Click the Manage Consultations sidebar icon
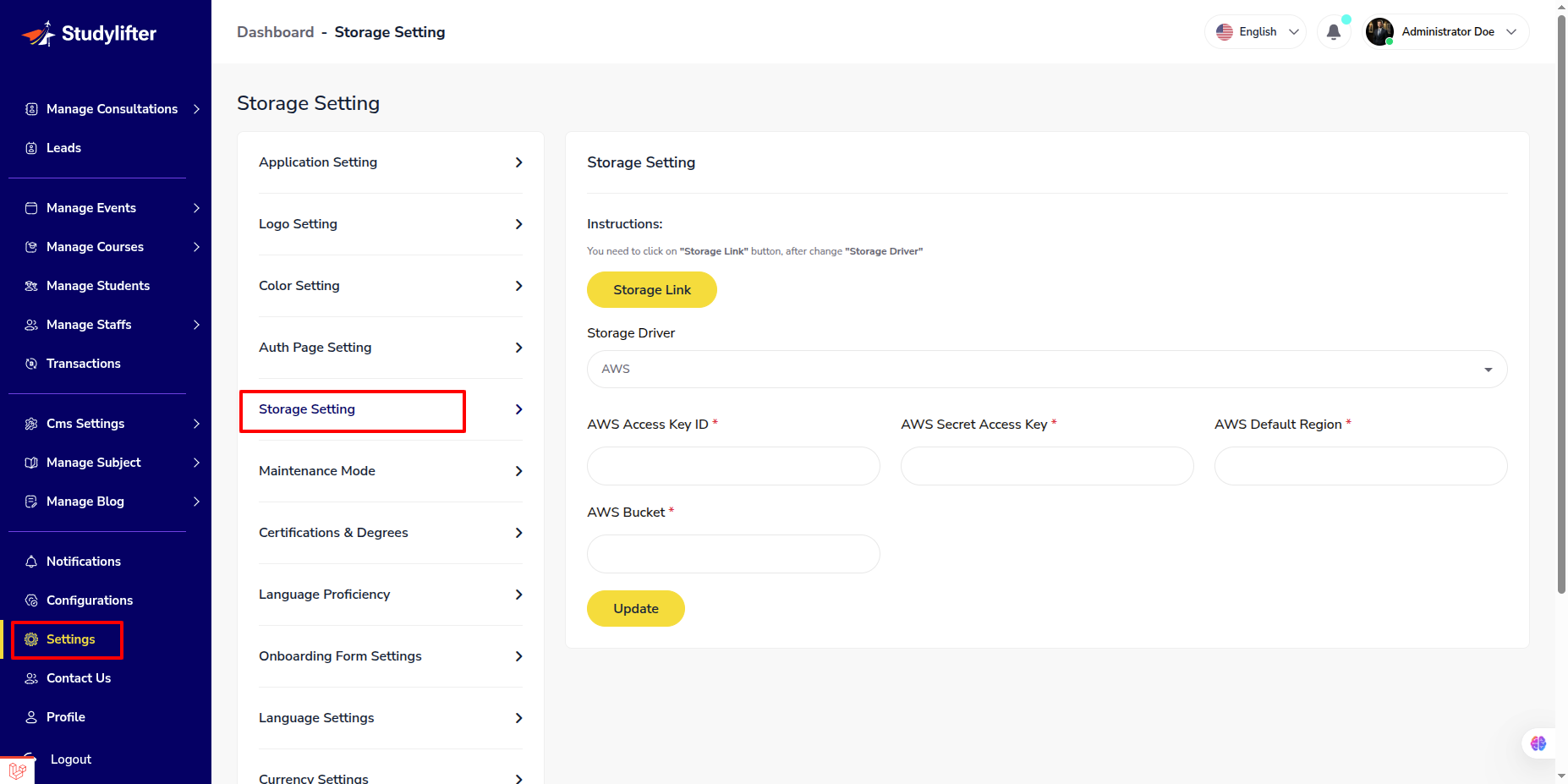 (x=31, y=109)
